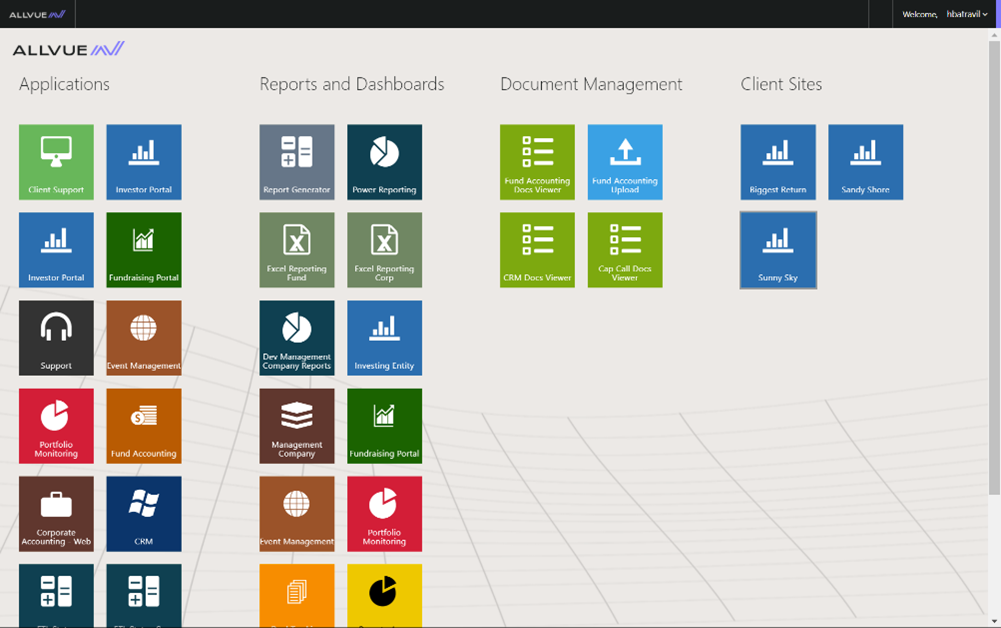Viewport: 1001px width, 628px height.
Task: Open Portfolio Monitoring under Reports and Dashboards
Action: click(384, 514)
